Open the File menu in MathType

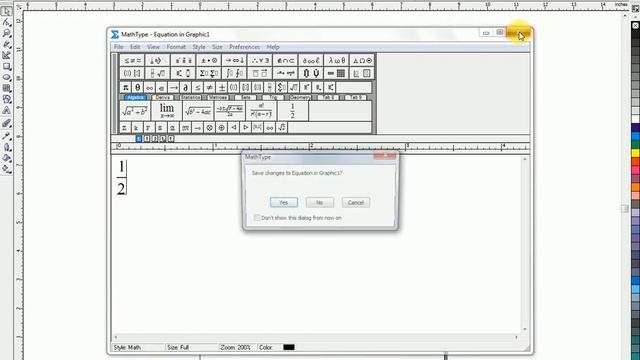118,47
